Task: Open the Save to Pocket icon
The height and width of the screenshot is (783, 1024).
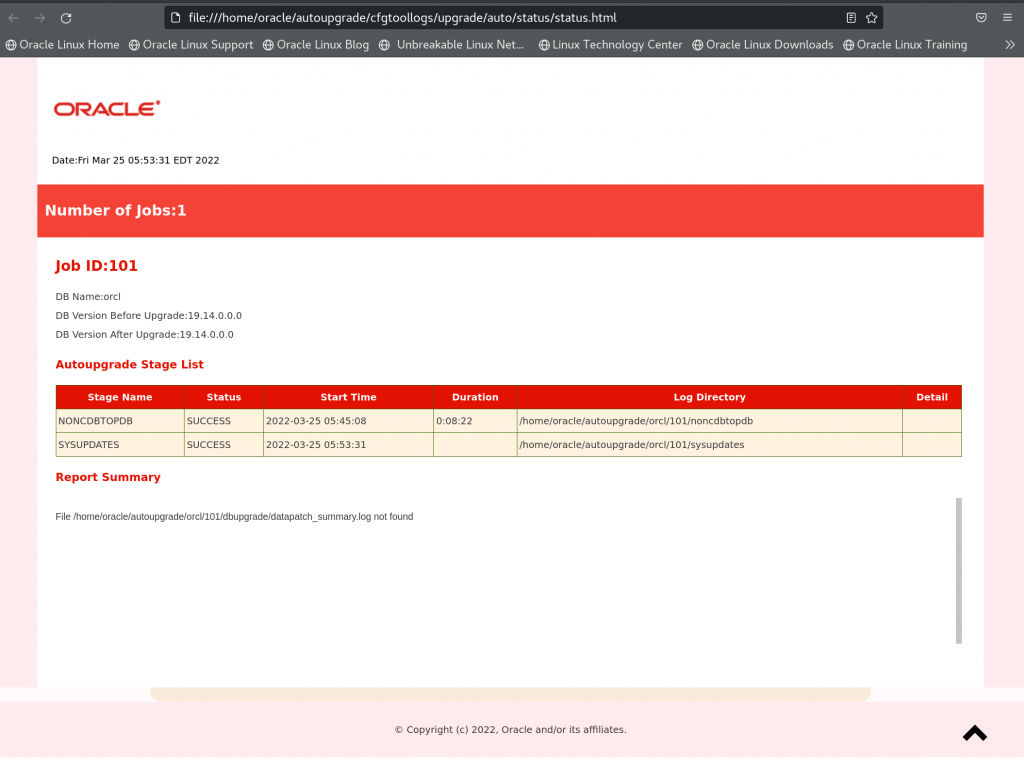Action: (981, 18)
